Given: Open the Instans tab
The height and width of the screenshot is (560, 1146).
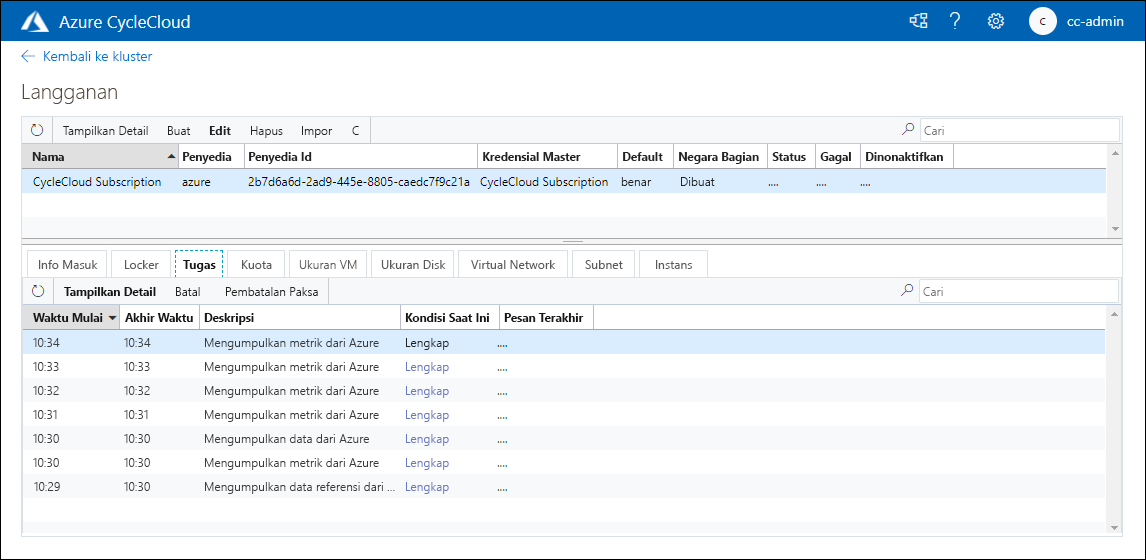Looking at the screenshot, I should pyautogui.click(x=673, y=265).
